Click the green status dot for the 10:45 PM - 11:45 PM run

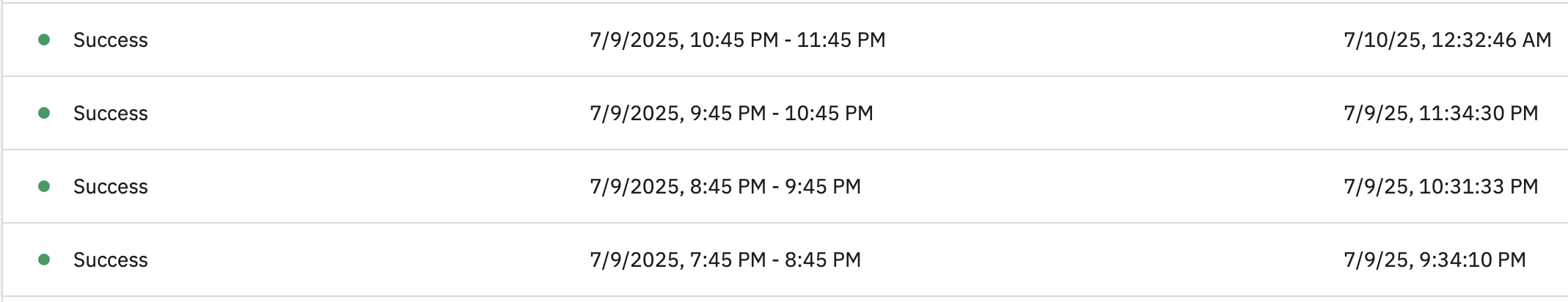coord(44,40)
